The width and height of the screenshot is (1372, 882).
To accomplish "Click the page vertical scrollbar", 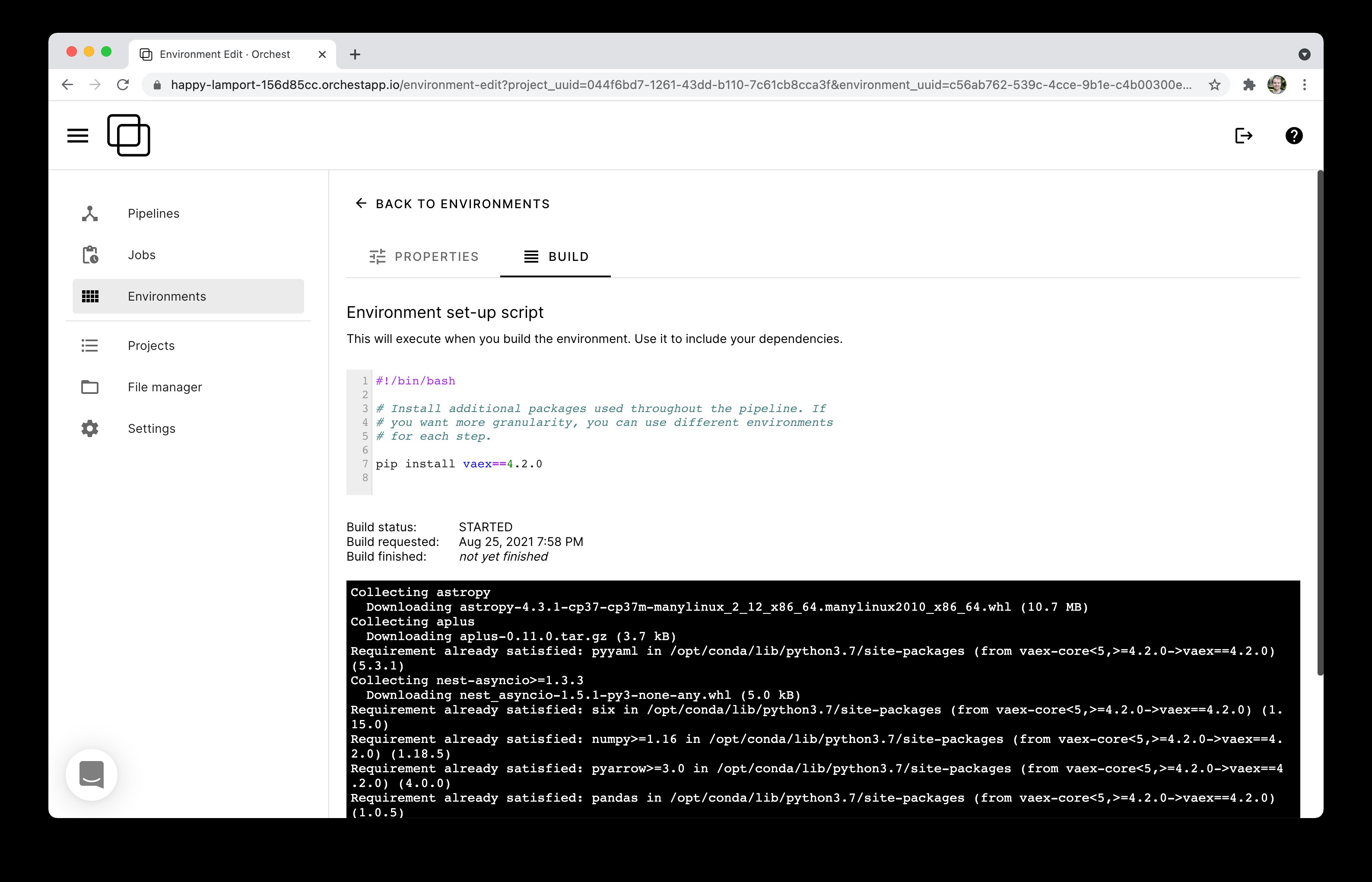I will coord(1320,423).
